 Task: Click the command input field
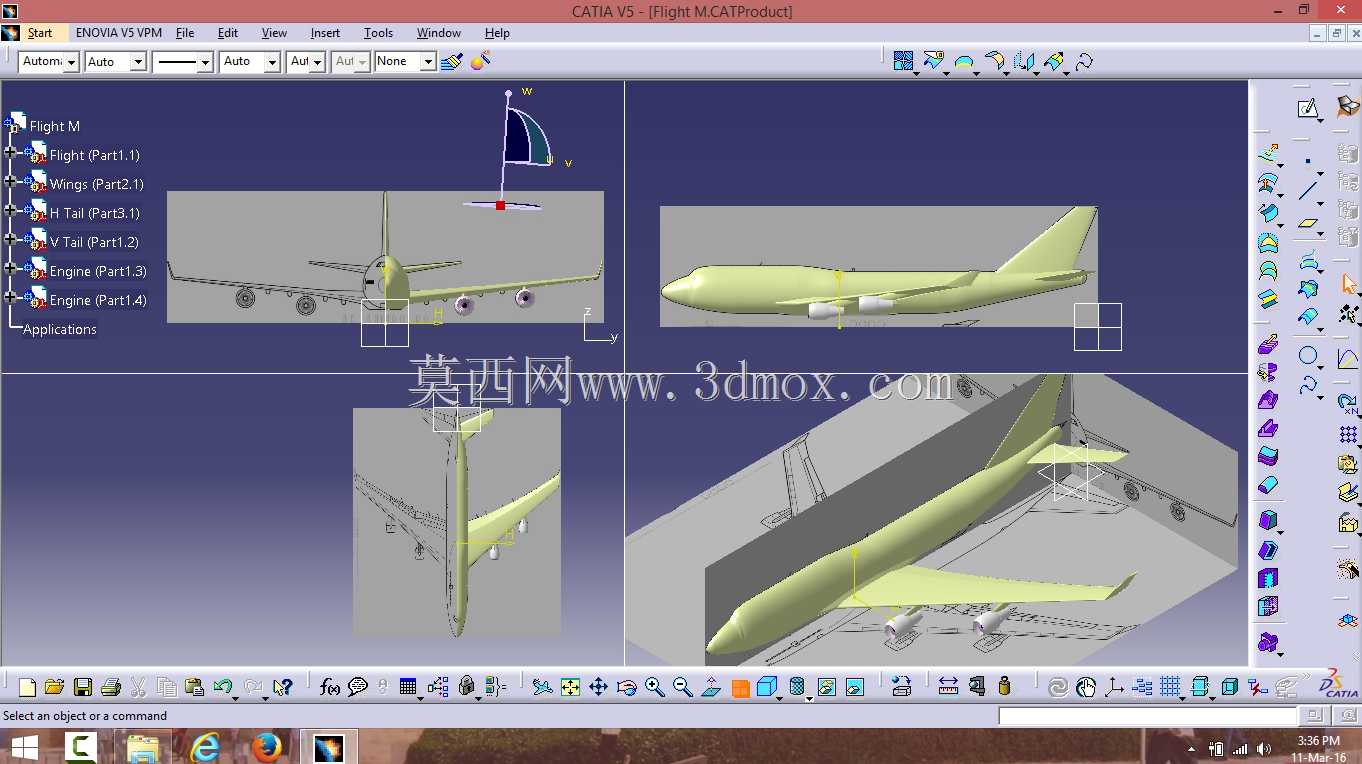tap(1147, 716)
